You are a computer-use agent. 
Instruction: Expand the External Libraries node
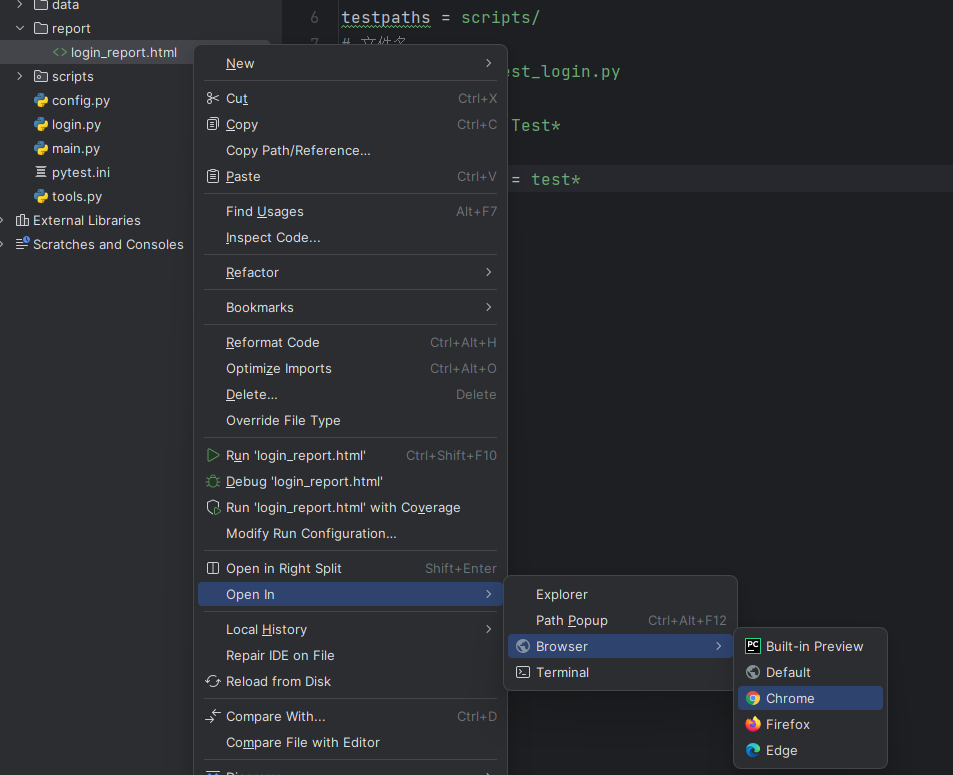(x=4, y=220)
